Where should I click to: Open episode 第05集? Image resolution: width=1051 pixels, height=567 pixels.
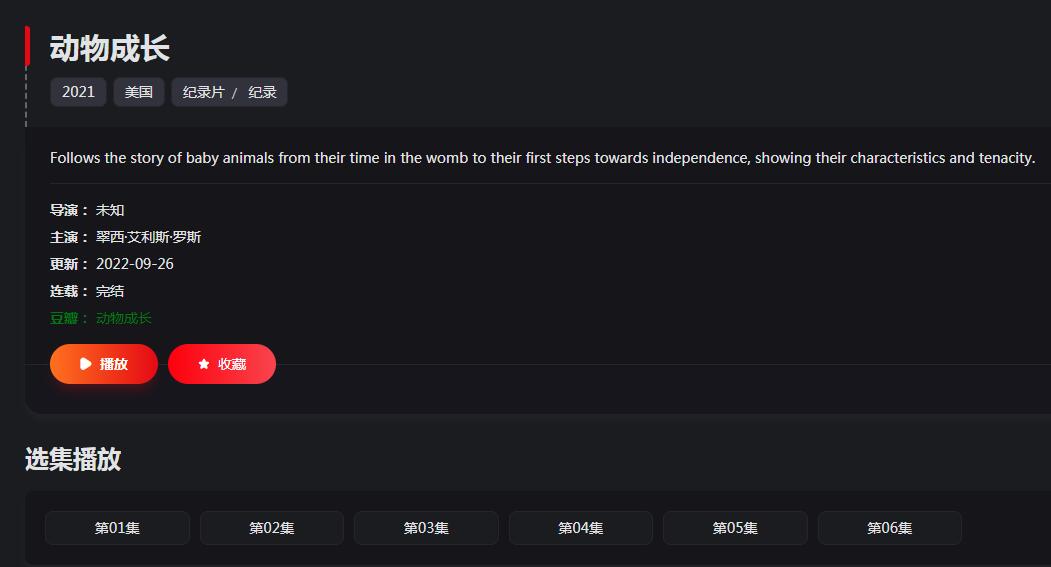(735, 528)
